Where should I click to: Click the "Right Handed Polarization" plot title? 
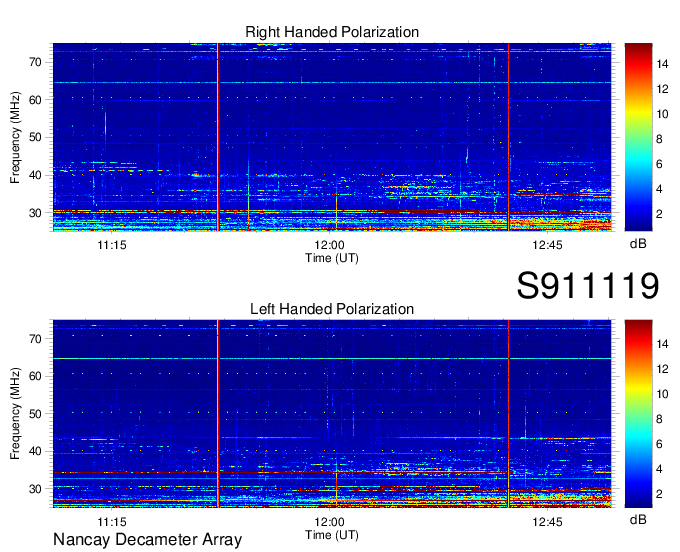tap(332, 32)
